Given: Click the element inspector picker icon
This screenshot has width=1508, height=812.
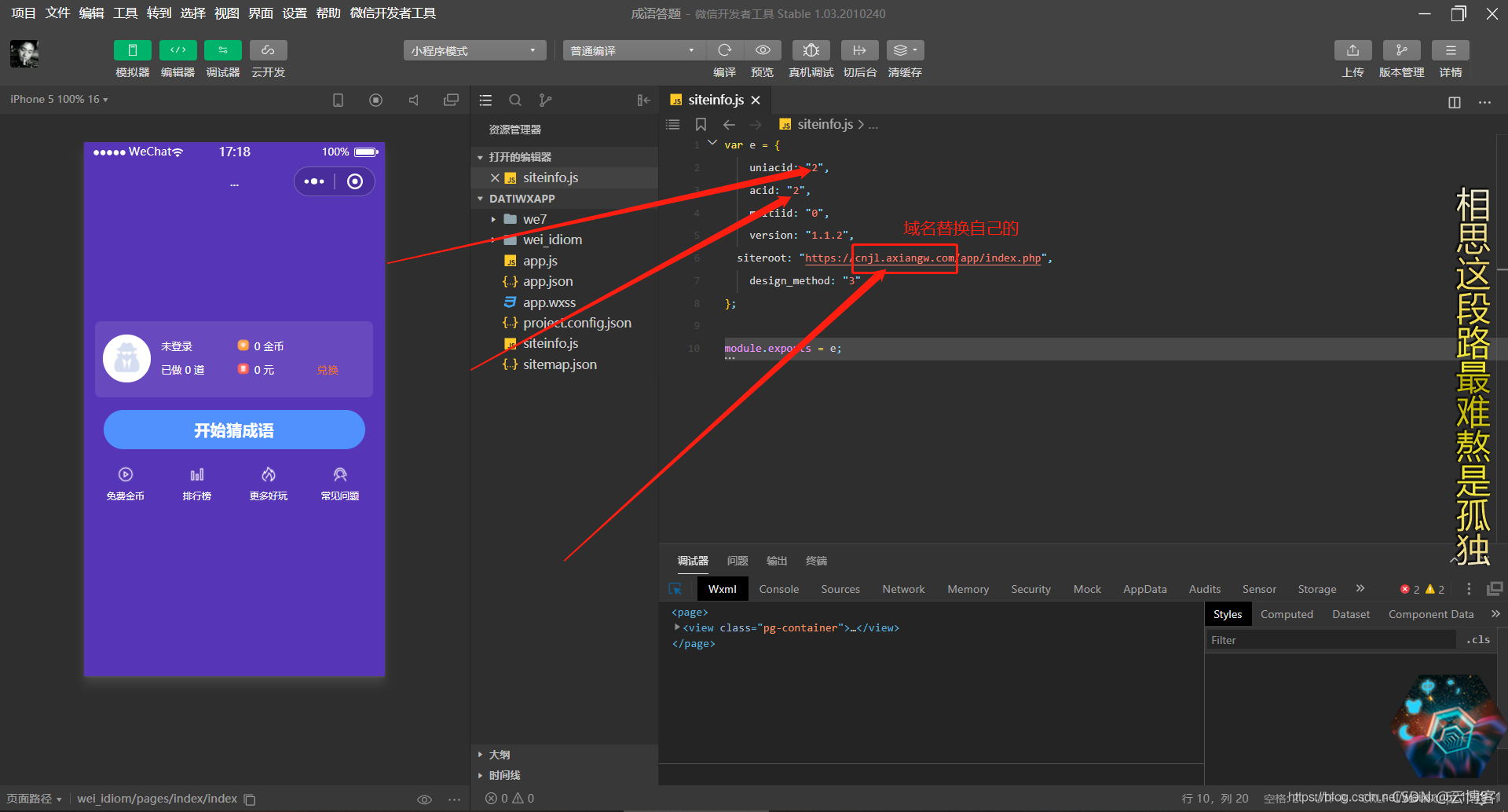Looking at the screenshot, I should pyautogui.click(x=675, y=589).
